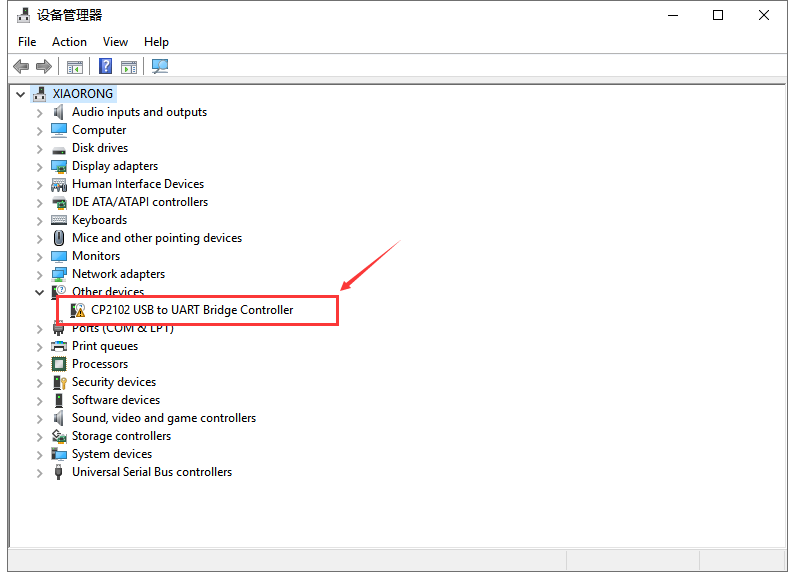Click the Keyboards category icon
This screenshot has width=795, height=579.
click(59, 220)
